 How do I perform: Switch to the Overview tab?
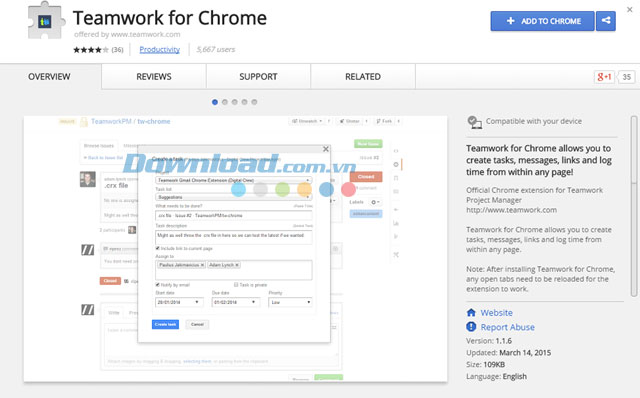point(49,77)
